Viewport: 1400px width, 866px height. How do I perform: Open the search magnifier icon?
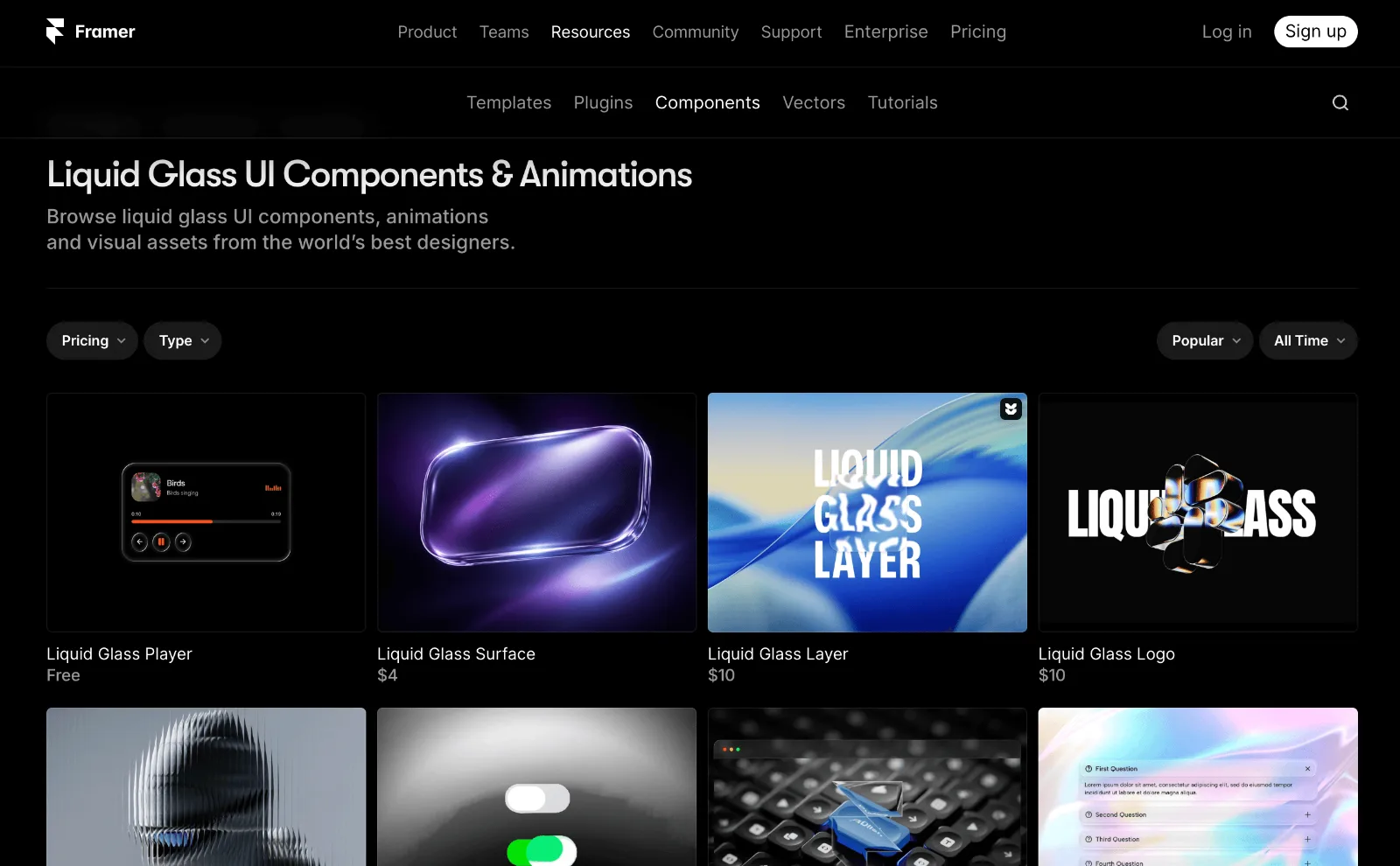1340,103
